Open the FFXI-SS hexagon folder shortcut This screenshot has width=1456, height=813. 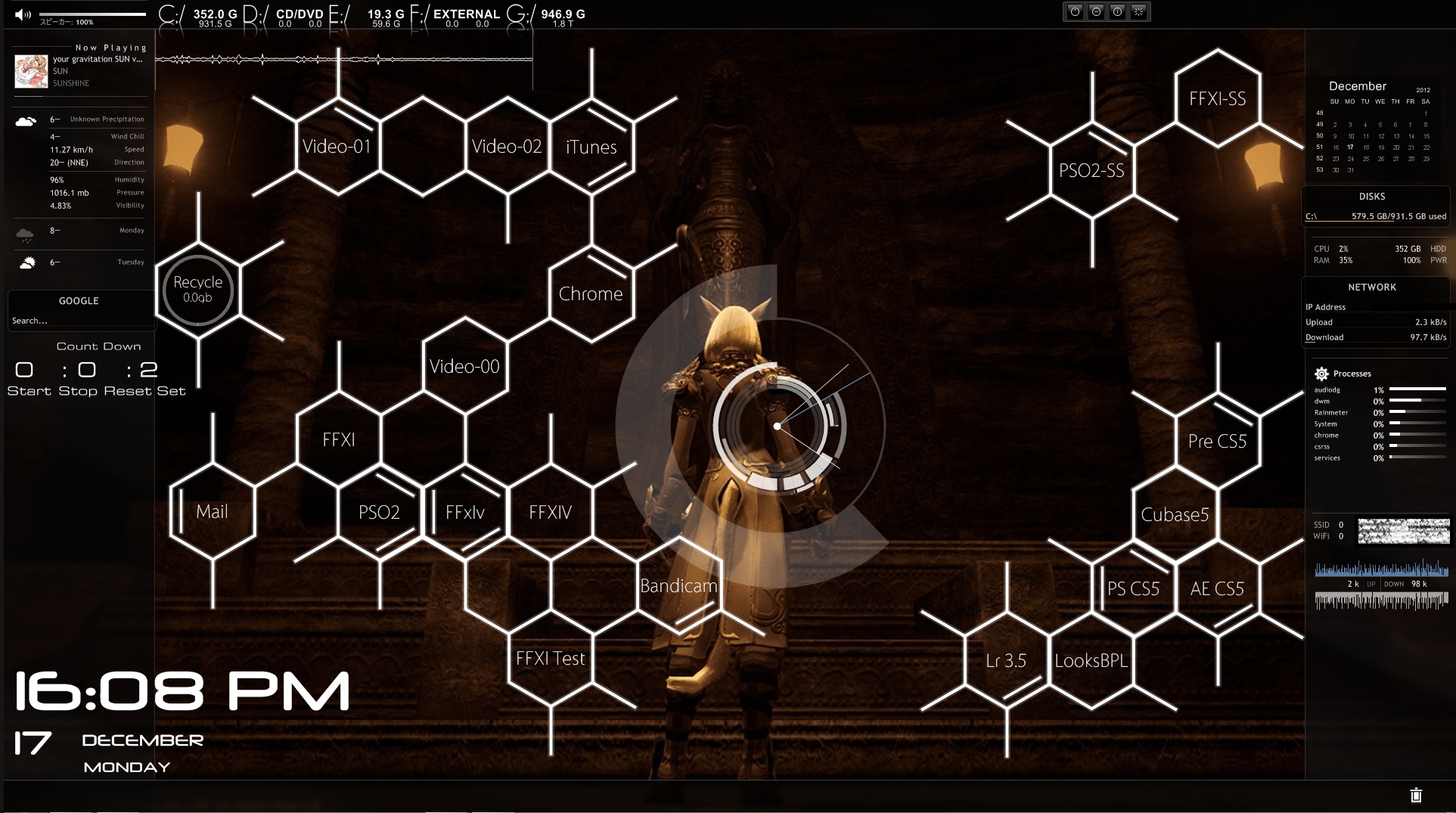(1217, 98)
